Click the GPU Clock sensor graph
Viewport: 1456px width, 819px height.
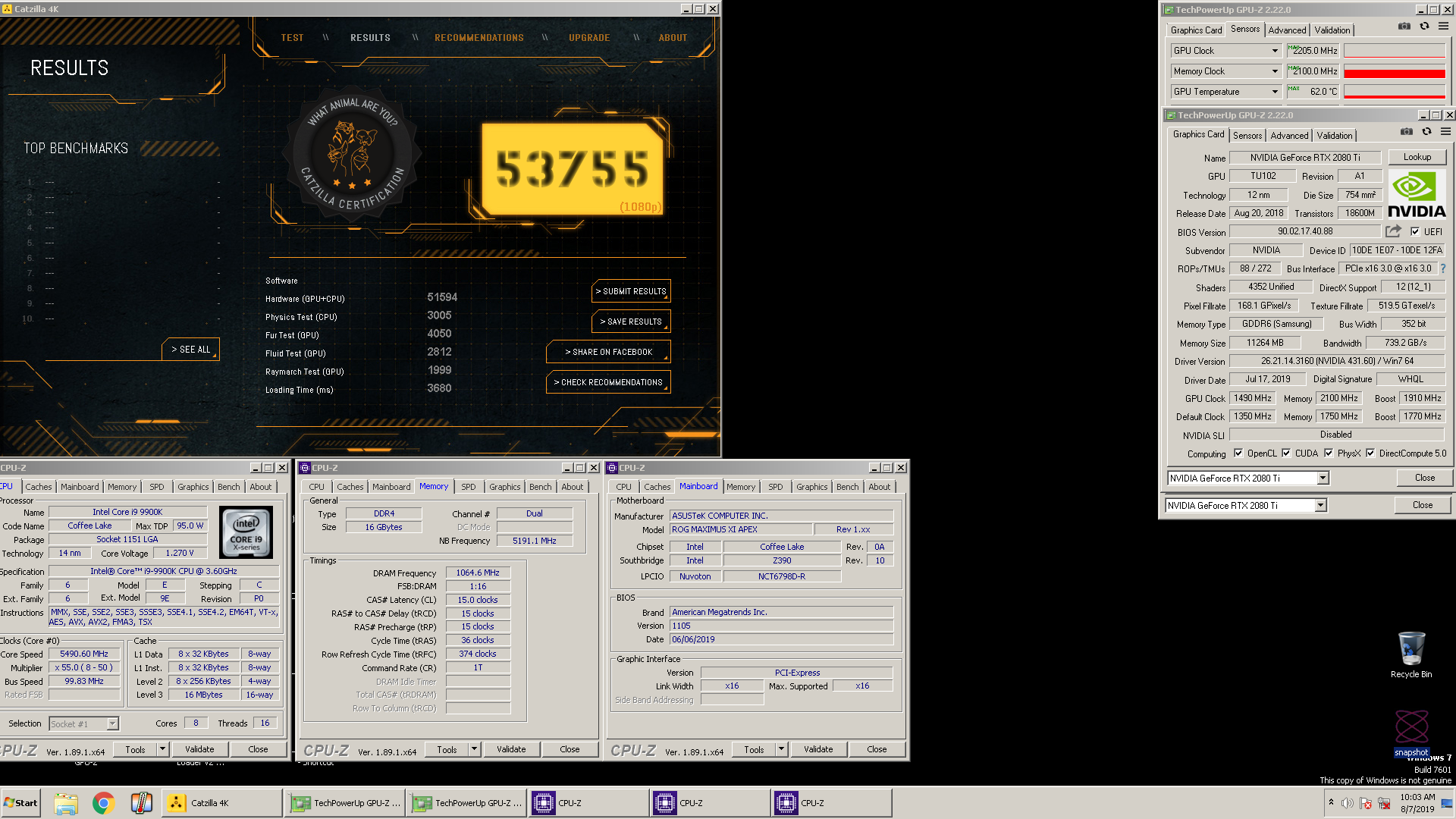1394,51
